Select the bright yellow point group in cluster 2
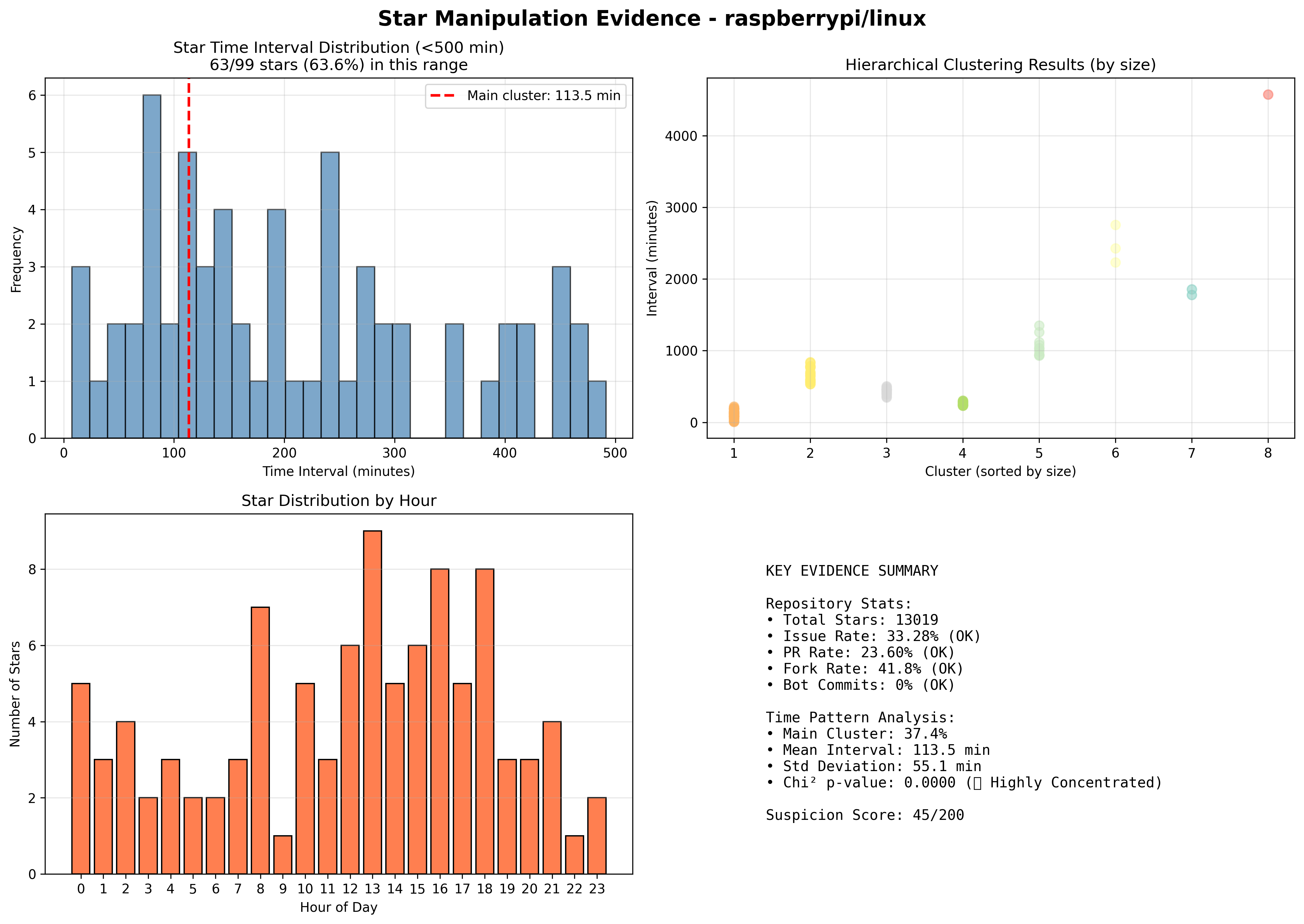The image size is (1304, 924). [810, 373]
